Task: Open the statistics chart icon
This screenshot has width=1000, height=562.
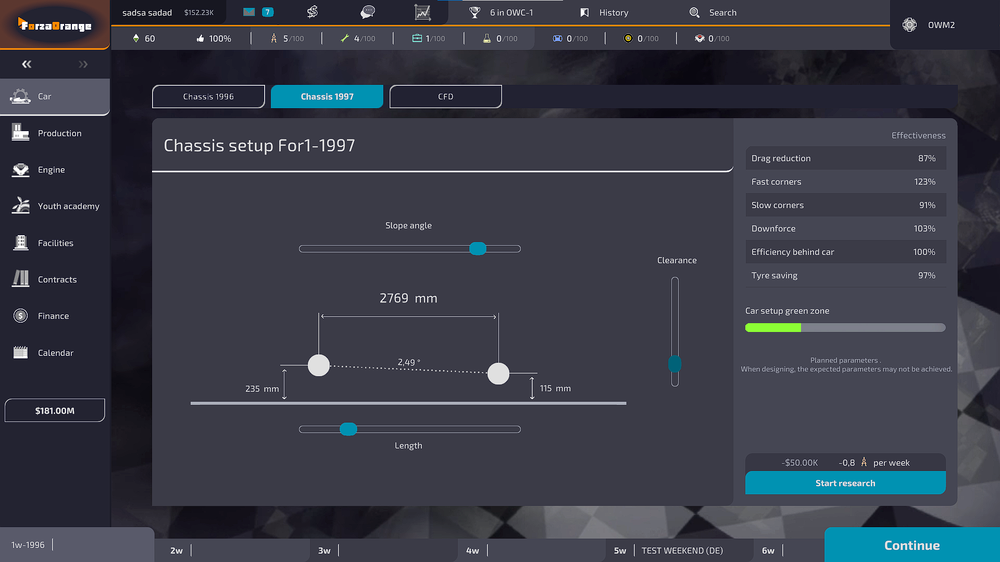Action: point(422,12)
